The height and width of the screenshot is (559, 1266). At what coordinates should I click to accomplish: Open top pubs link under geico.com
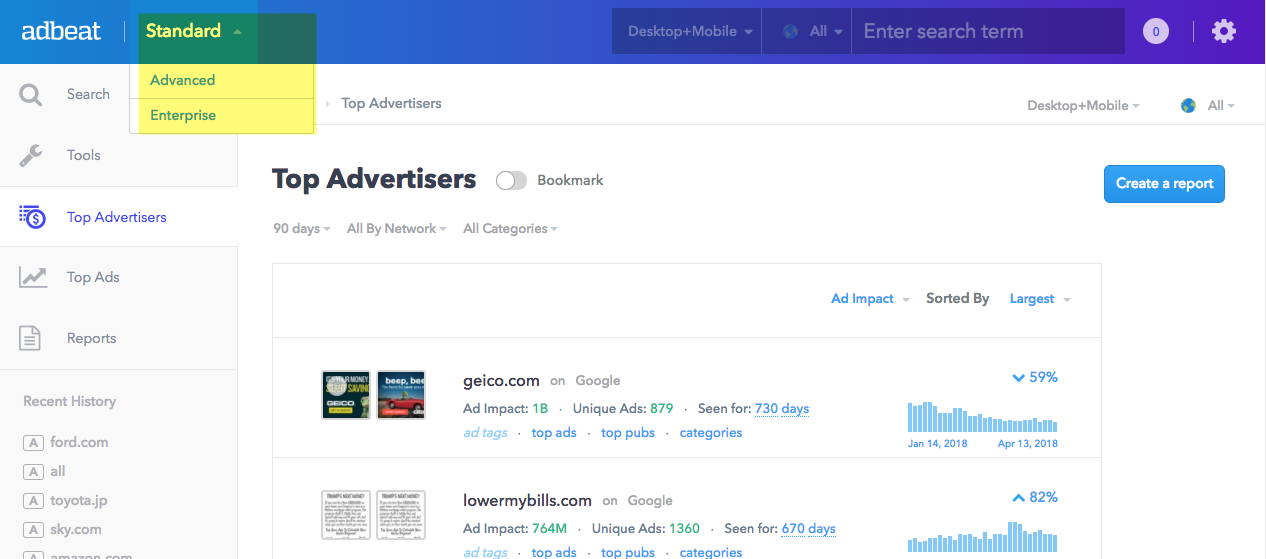tap(628, 433)
